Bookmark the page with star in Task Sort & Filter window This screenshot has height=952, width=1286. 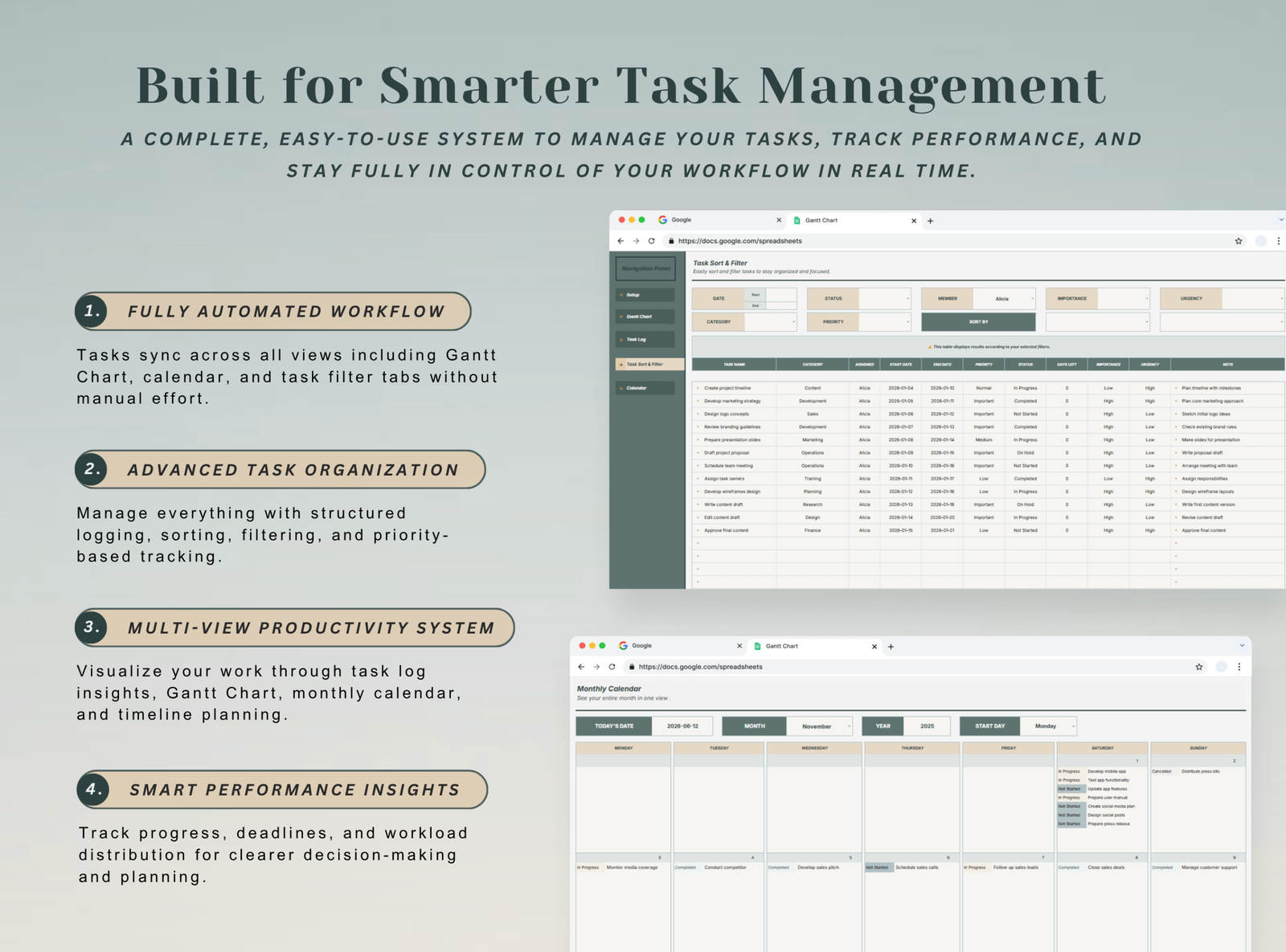tap(1239, 241)
